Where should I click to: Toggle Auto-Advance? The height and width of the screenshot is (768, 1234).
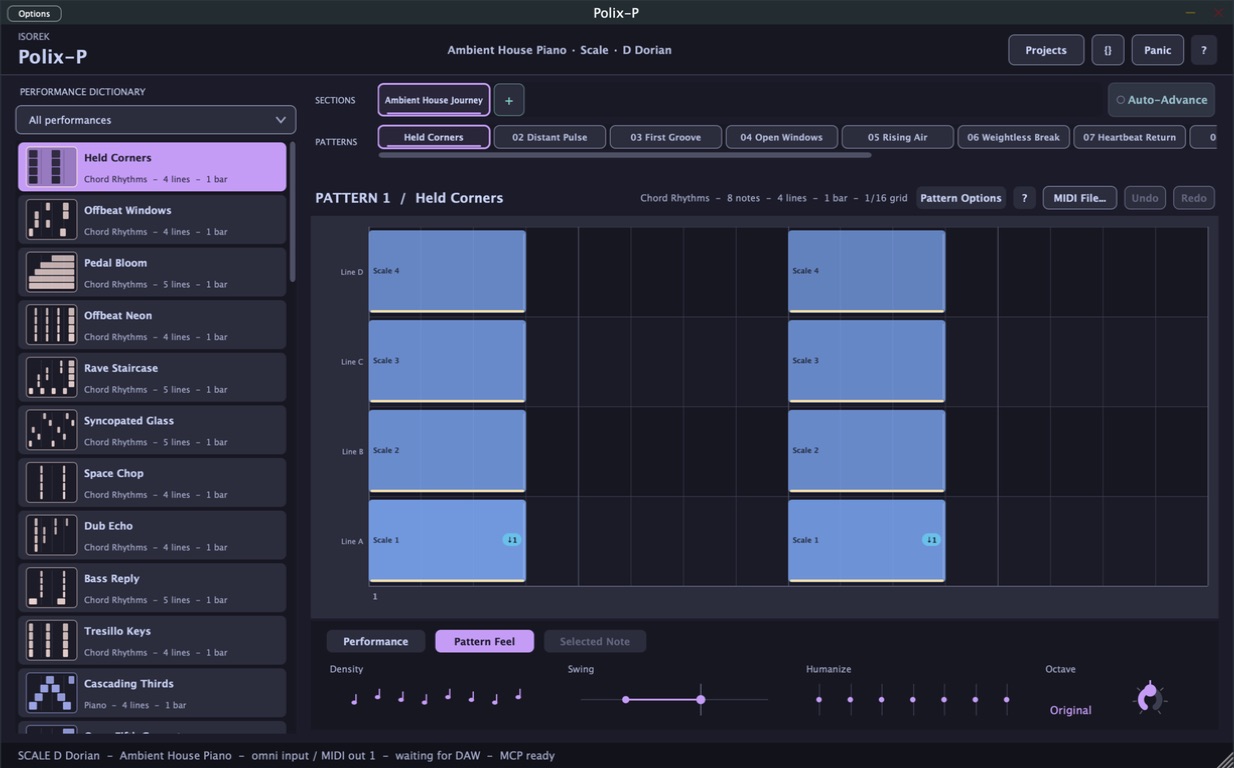1161,100
